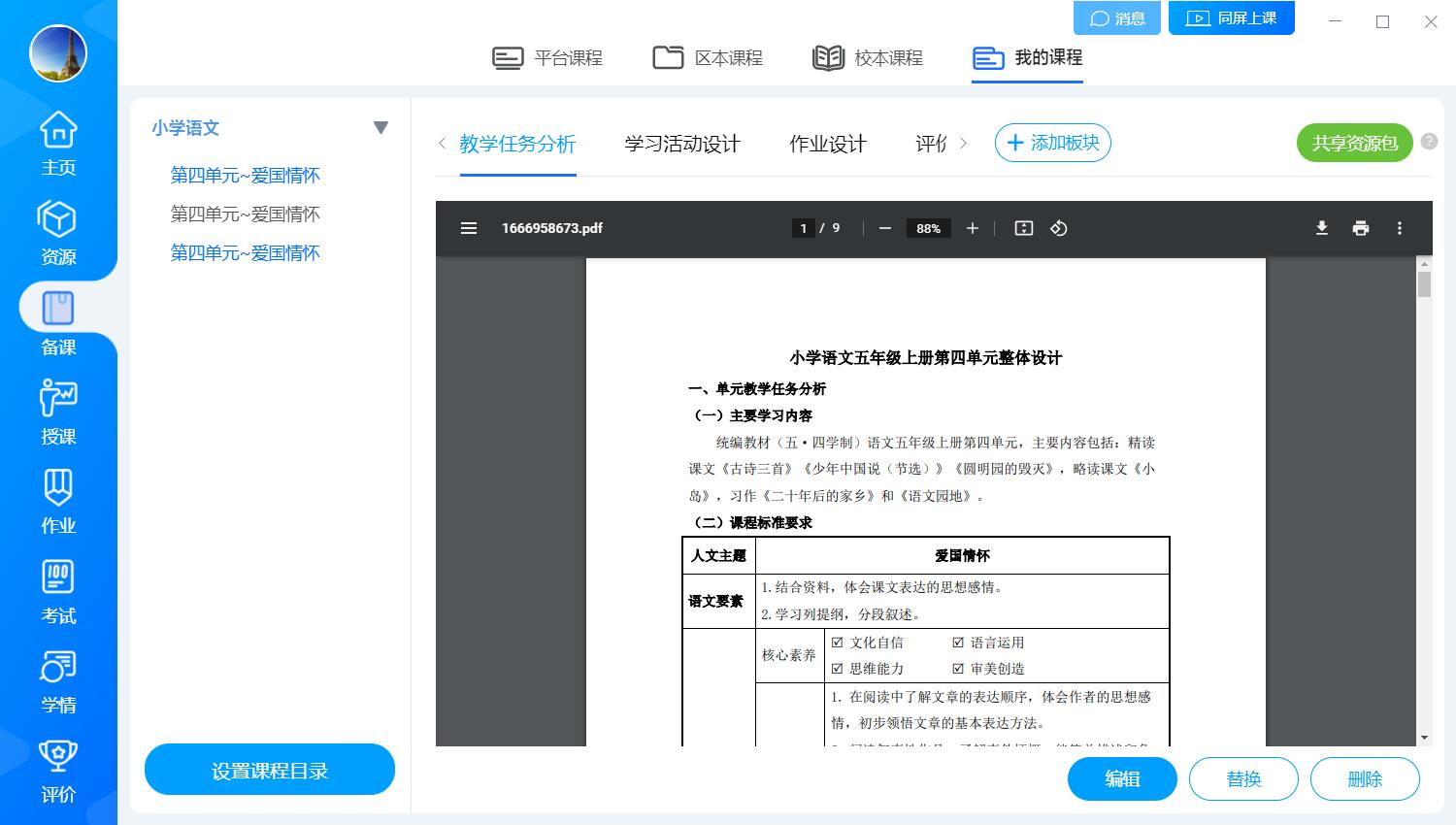Viewport: 1456px width, 825px height.
Task: Toggle the PDF sidebar menu
Action: point(469,228)
